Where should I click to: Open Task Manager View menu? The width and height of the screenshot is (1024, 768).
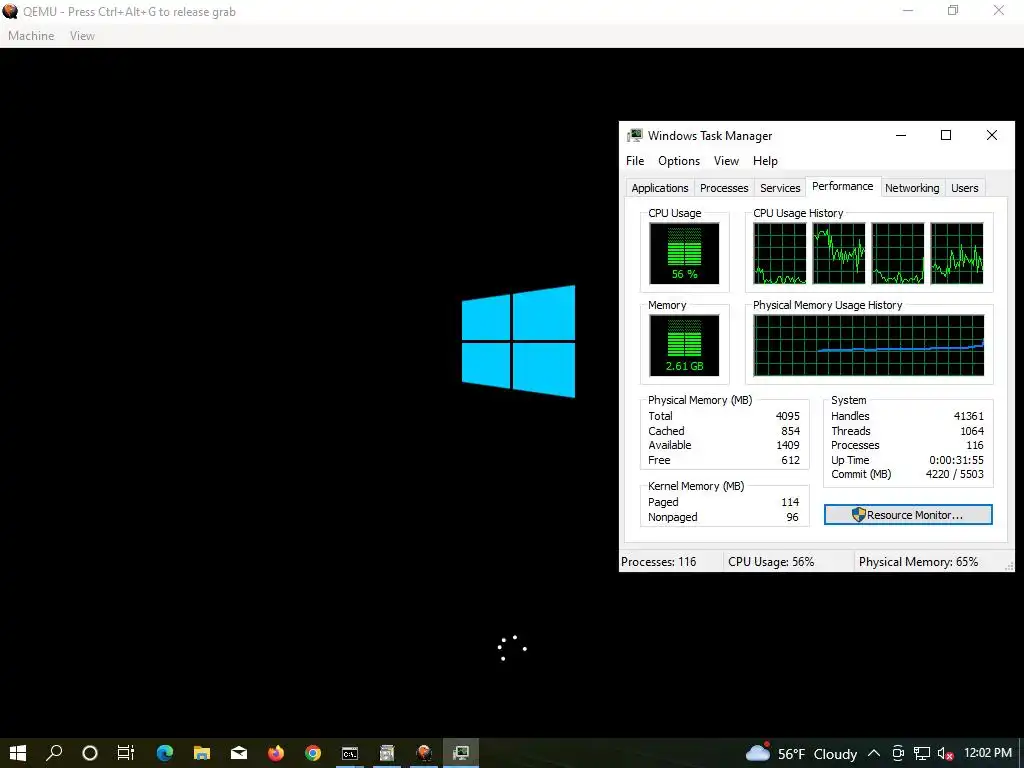pyautogui.click(x=726, y=161)
